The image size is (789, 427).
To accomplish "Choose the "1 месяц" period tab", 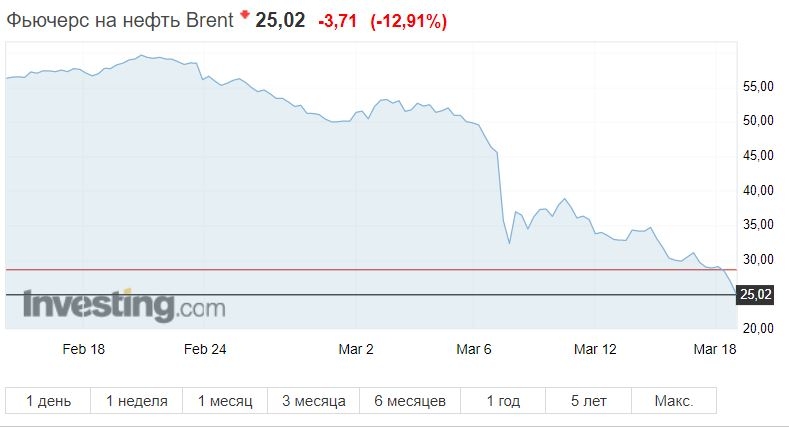I will [x=225, y=401].
